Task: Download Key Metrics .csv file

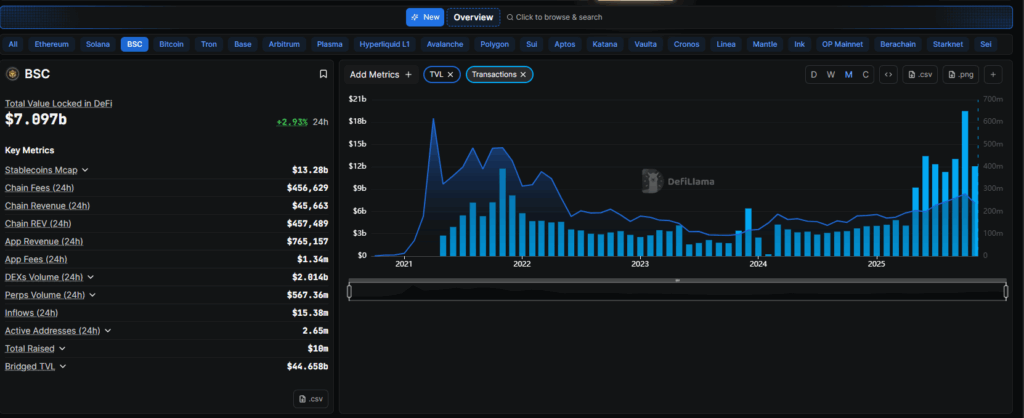Action: pyautogui.click(x=311, y=399)
